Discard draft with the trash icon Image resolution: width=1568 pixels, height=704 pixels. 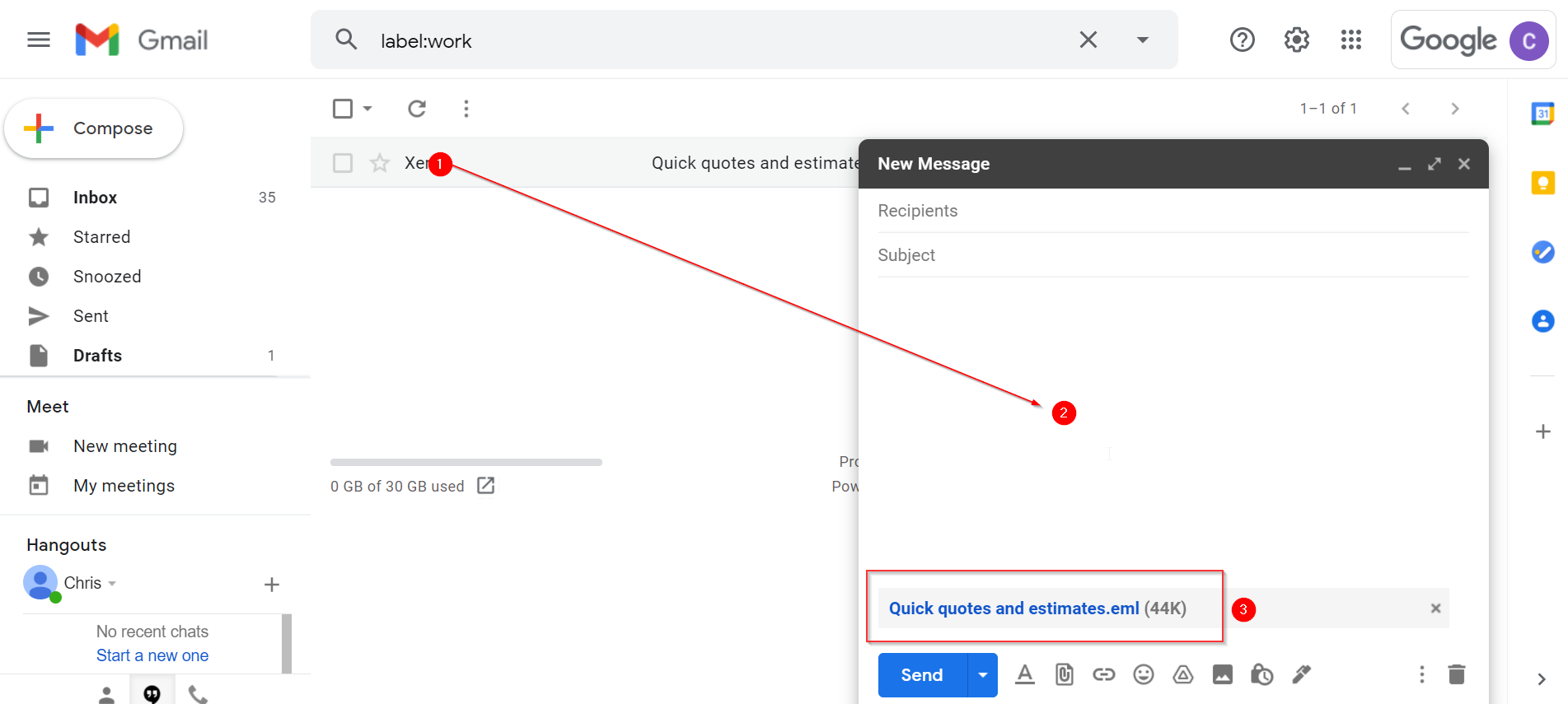[1456, 675]
